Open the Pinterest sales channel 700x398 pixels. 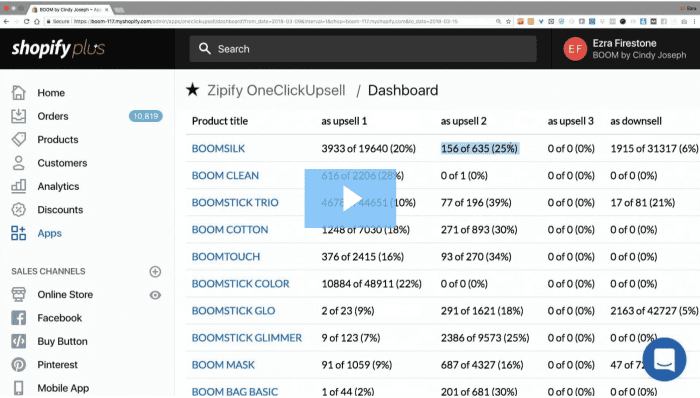point(58,365)
